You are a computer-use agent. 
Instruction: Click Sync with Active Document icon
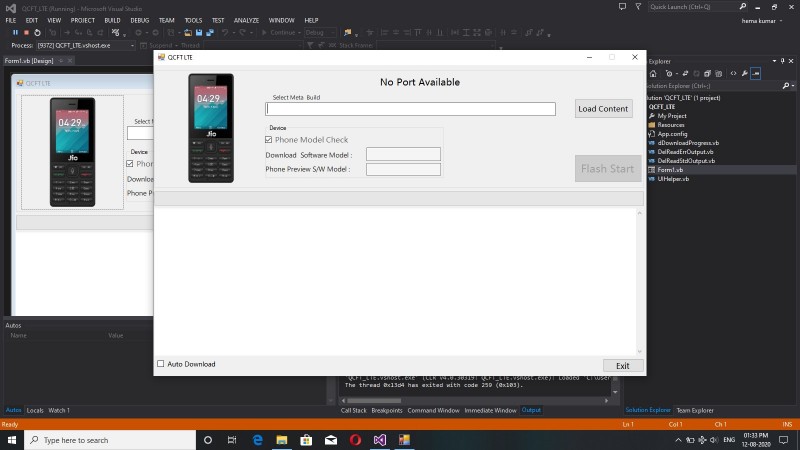click(685, 73)
